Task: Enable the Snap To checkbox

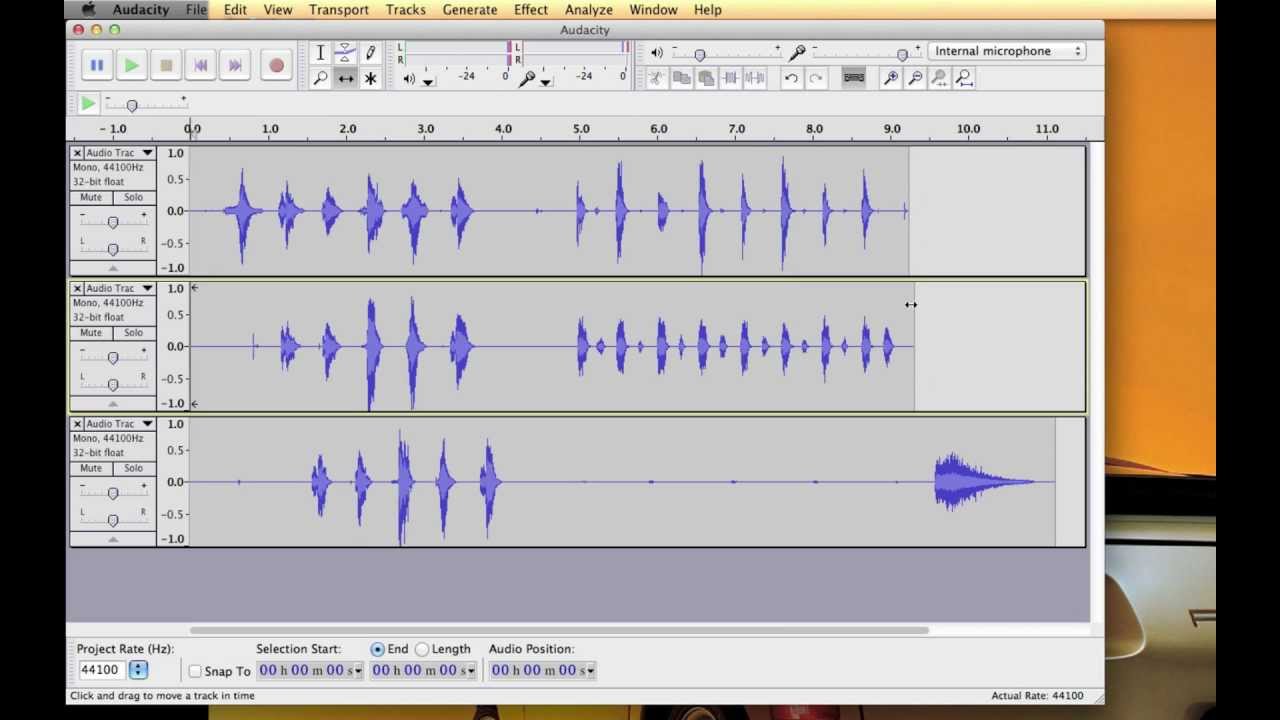Action: (195, 671)
